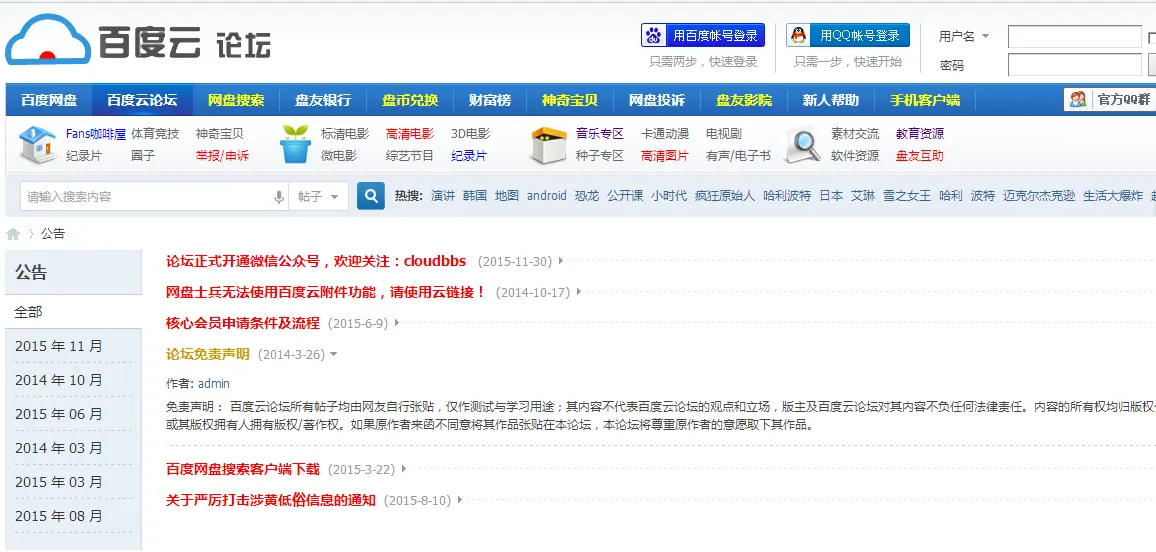Image resolution: width=1156 pixels, height=552 pixels.
Task: Select 2015 年 11 月 in sidebar
Action: (x=59, y=346)
